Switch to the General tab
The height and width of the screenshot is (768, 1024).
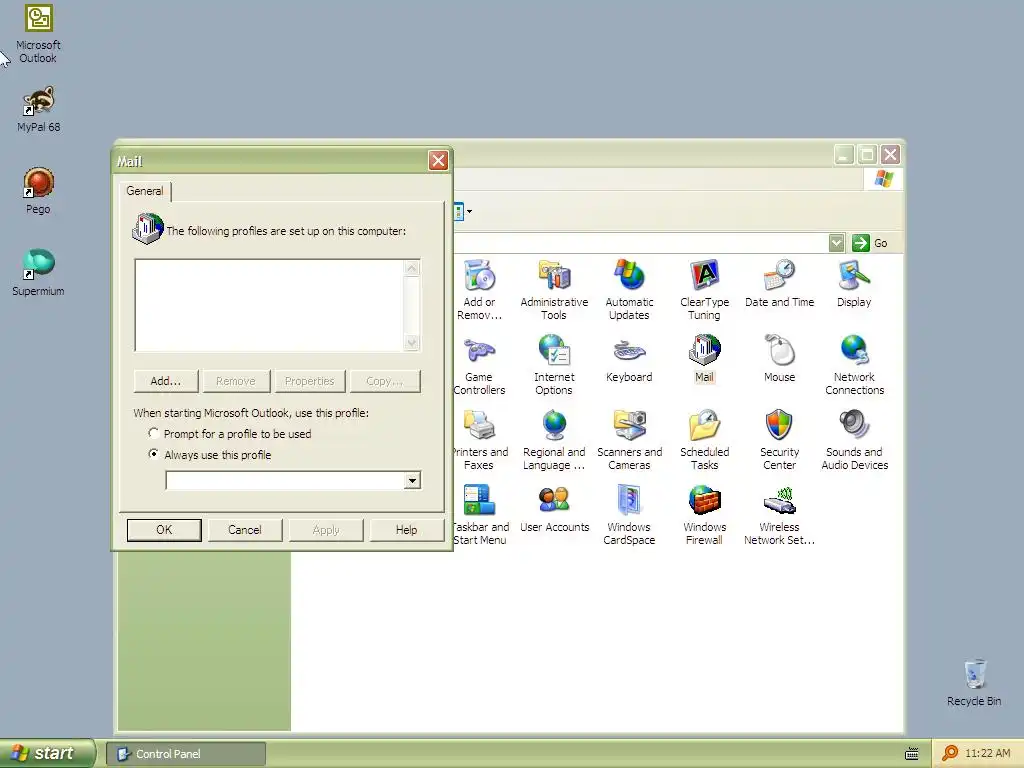coord(145,191)
